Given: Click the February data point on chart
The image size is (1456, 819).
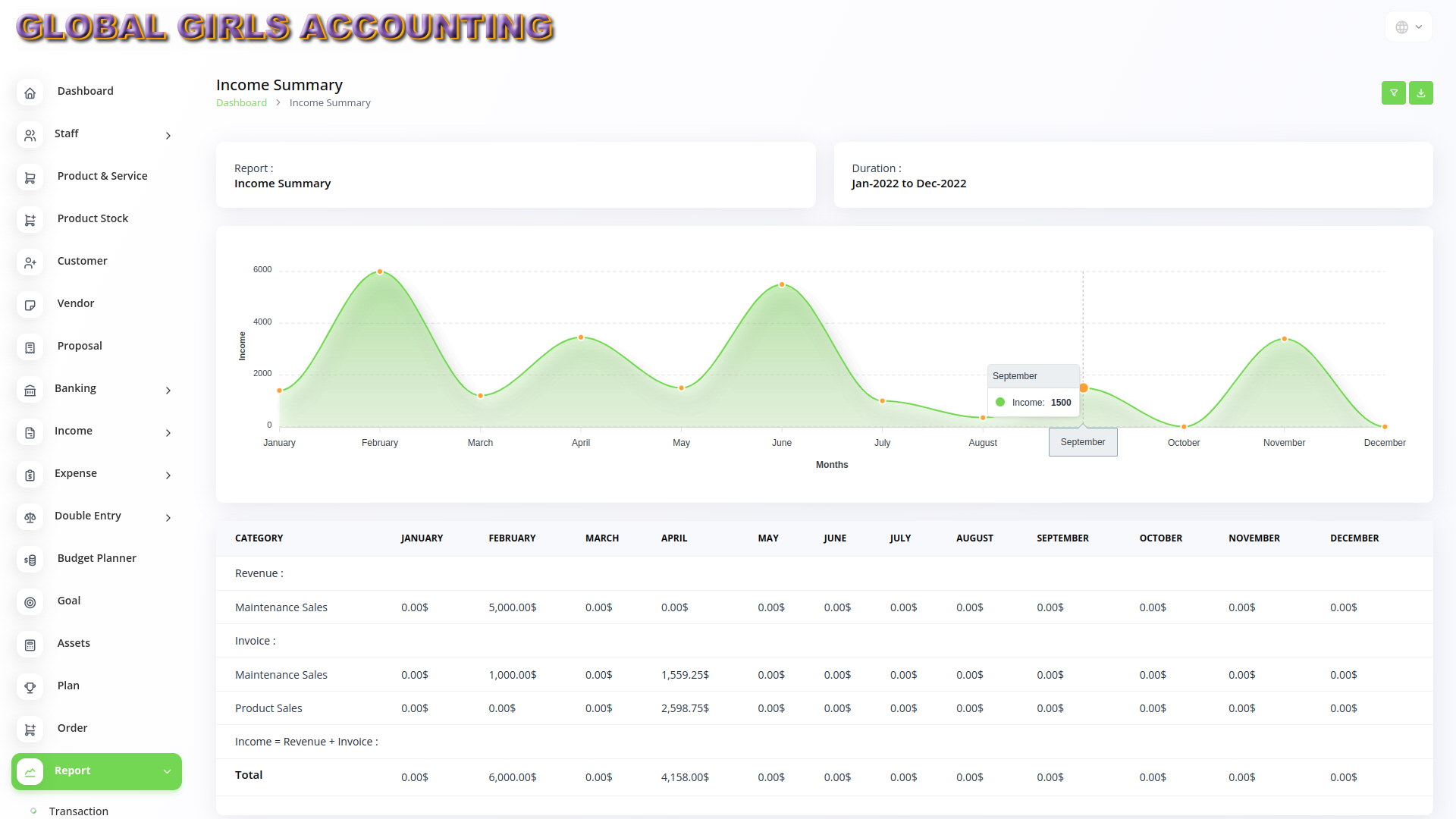Looking at the screenshot, I should click(x=380, y=271).
